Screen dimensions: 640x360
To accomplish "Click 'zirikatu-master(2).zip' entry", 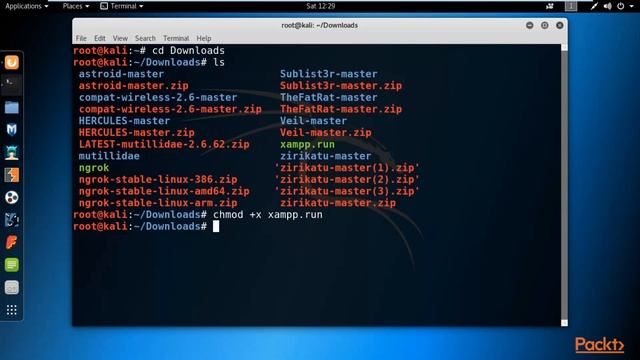I will click(x=347, y=179).
